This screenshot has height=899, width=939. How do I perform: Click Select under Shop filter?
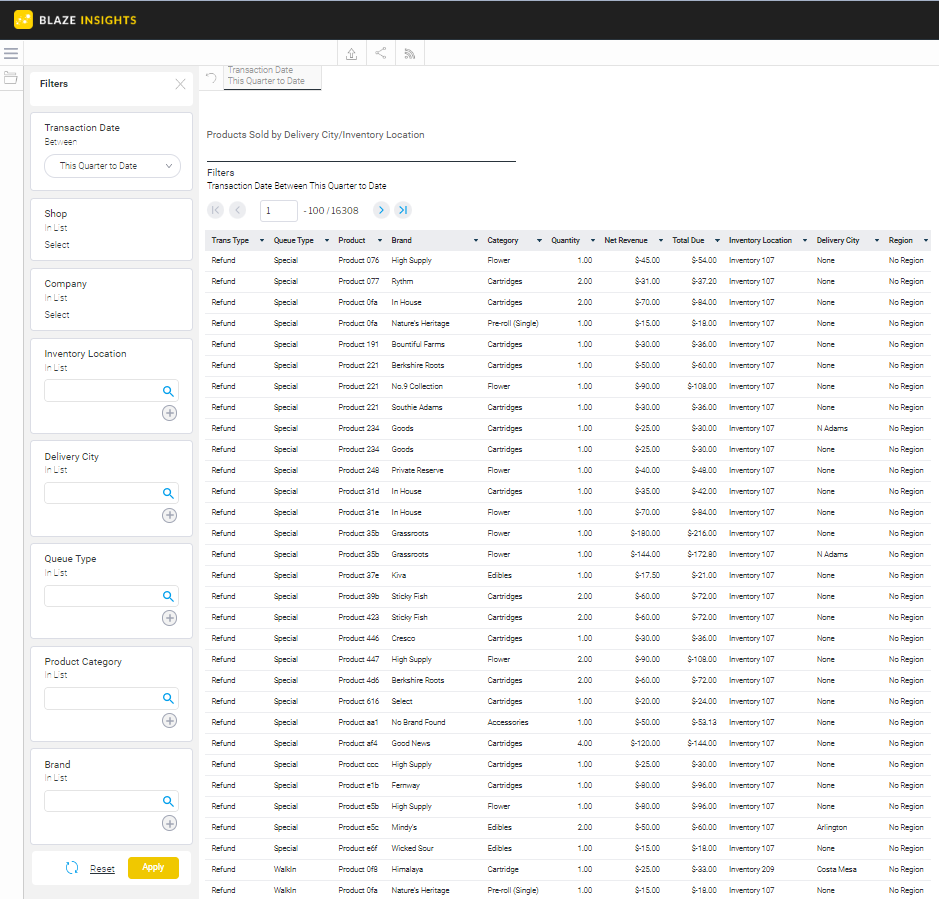coord(57,245)
